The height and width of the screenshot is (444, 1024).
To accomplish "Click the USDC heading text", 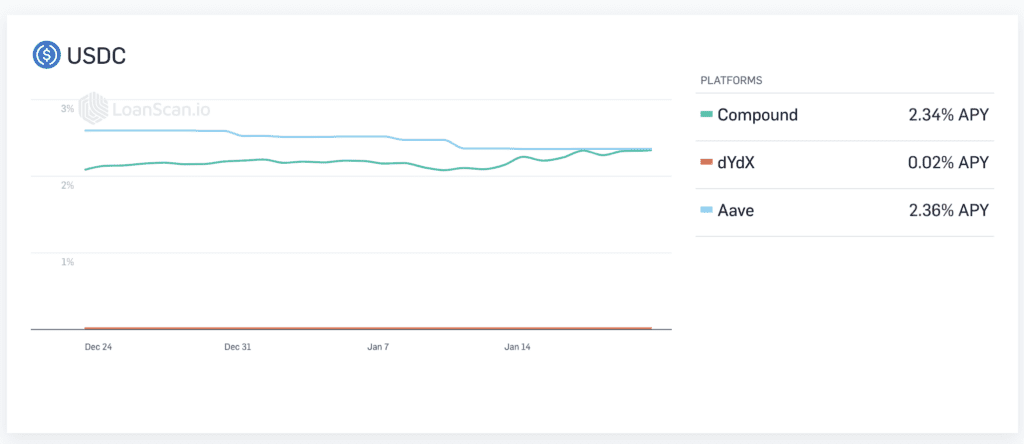I will point(97,56).
